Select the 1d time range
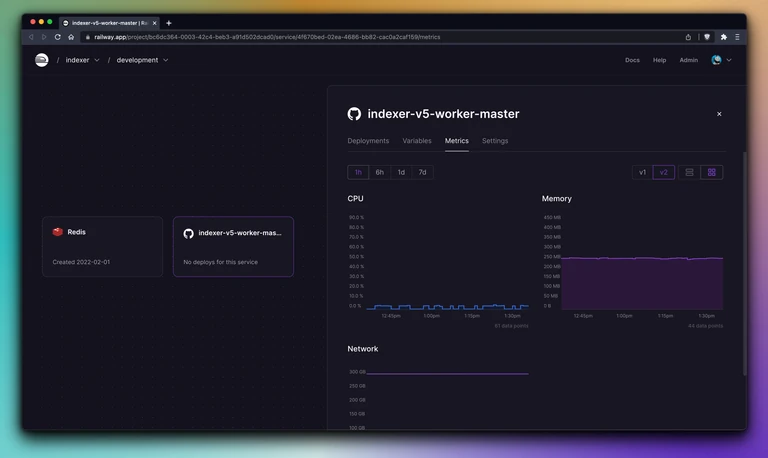This screenshot has height=458, width=768. pyautogui.click(x=401, y=172)
